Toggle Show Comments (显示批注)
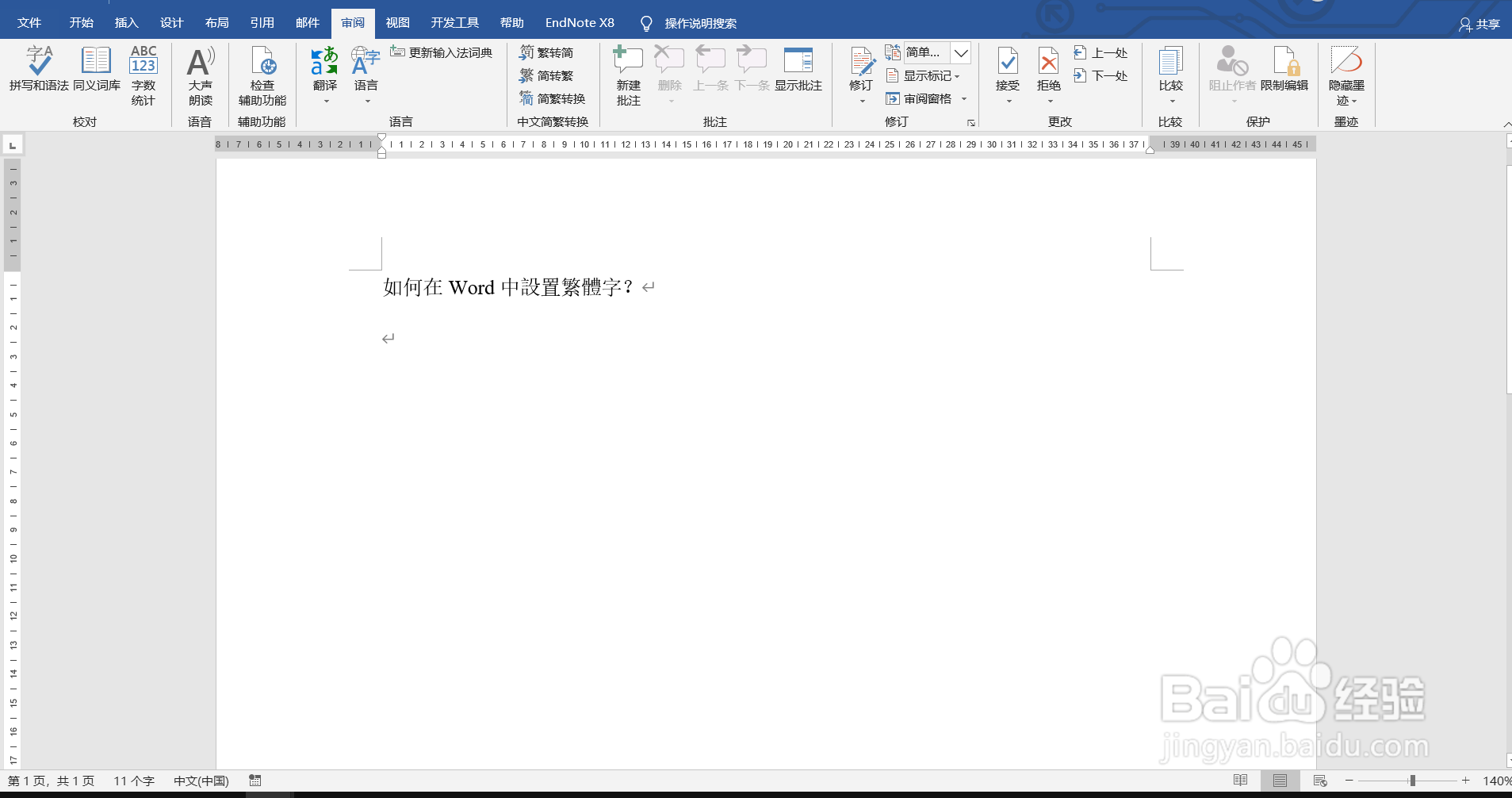1512x798 pixels. (798, 69)
